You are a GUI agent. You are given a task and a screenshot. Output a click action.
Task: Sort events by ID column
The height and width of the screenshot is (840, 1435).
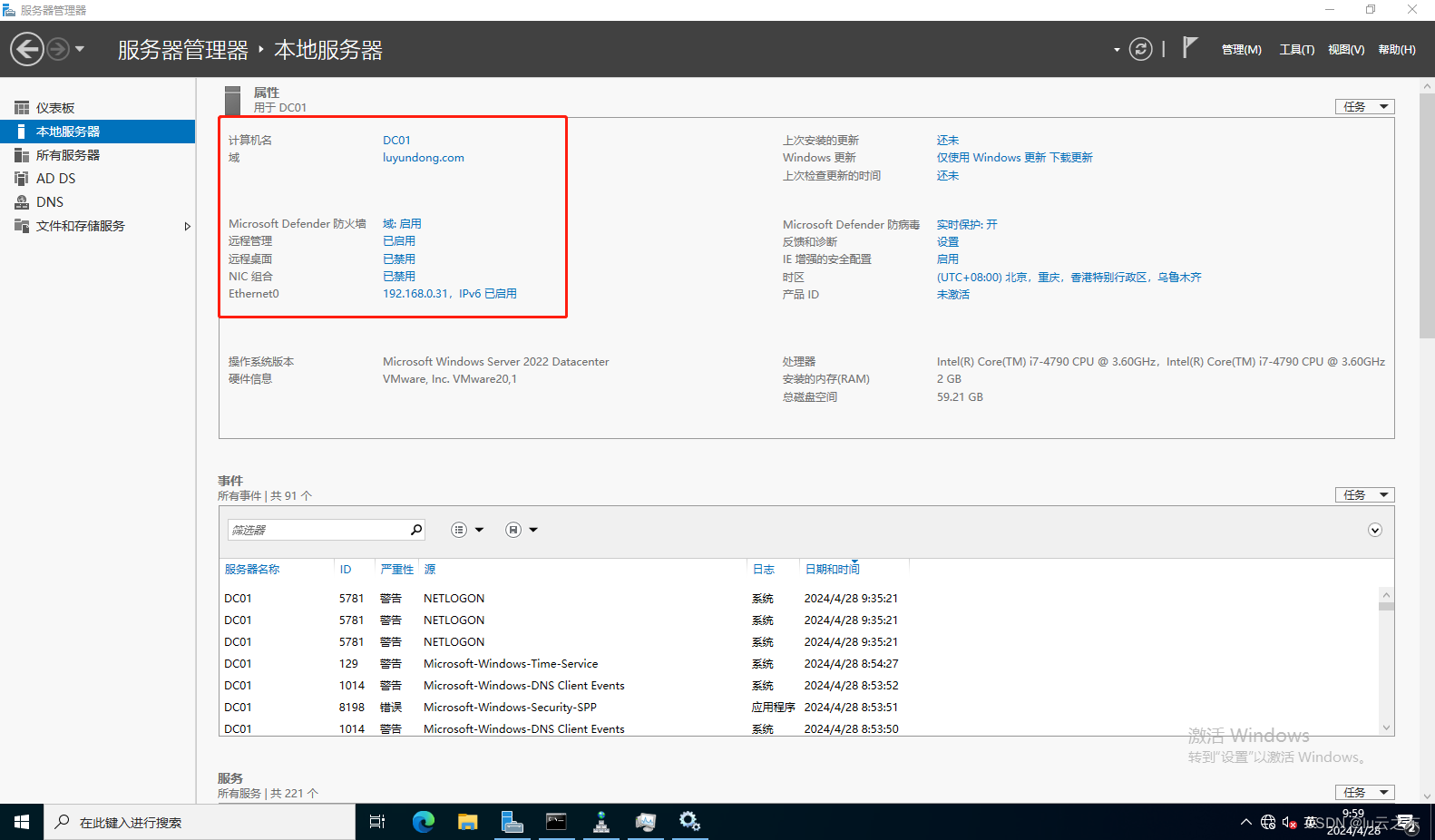pos(346,570)
